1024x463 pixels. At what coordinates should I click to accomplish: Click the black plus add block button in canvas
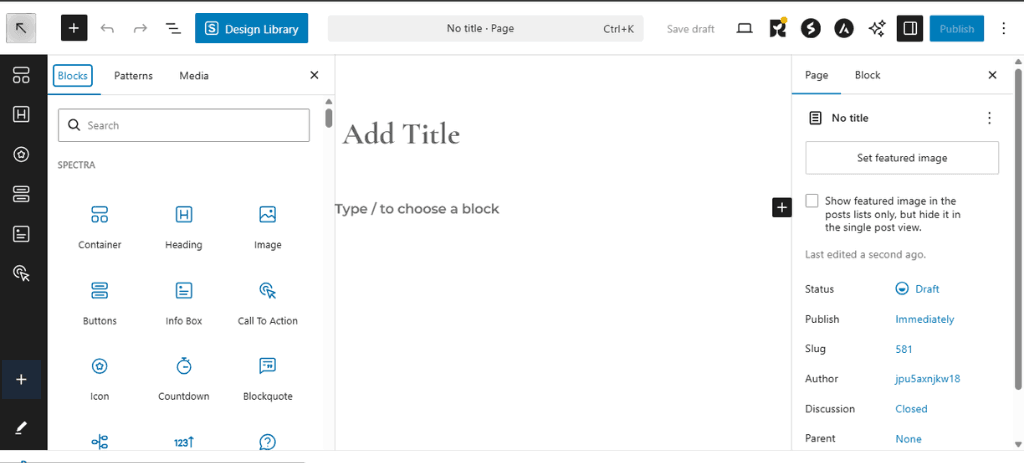coord(782,208)
